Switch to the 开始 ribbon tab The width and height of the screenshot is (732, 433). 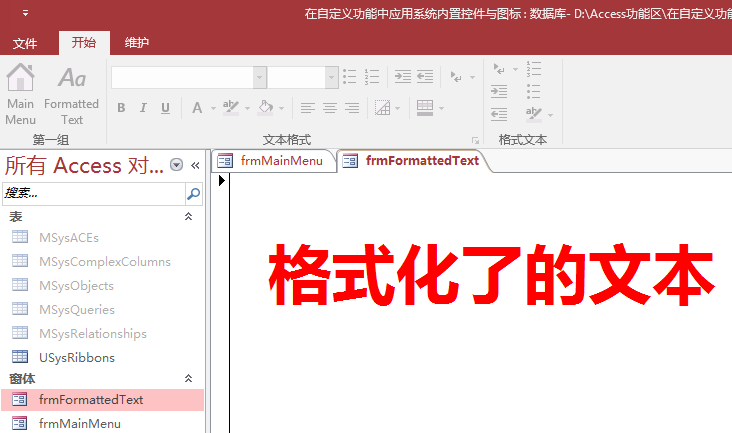84,43
